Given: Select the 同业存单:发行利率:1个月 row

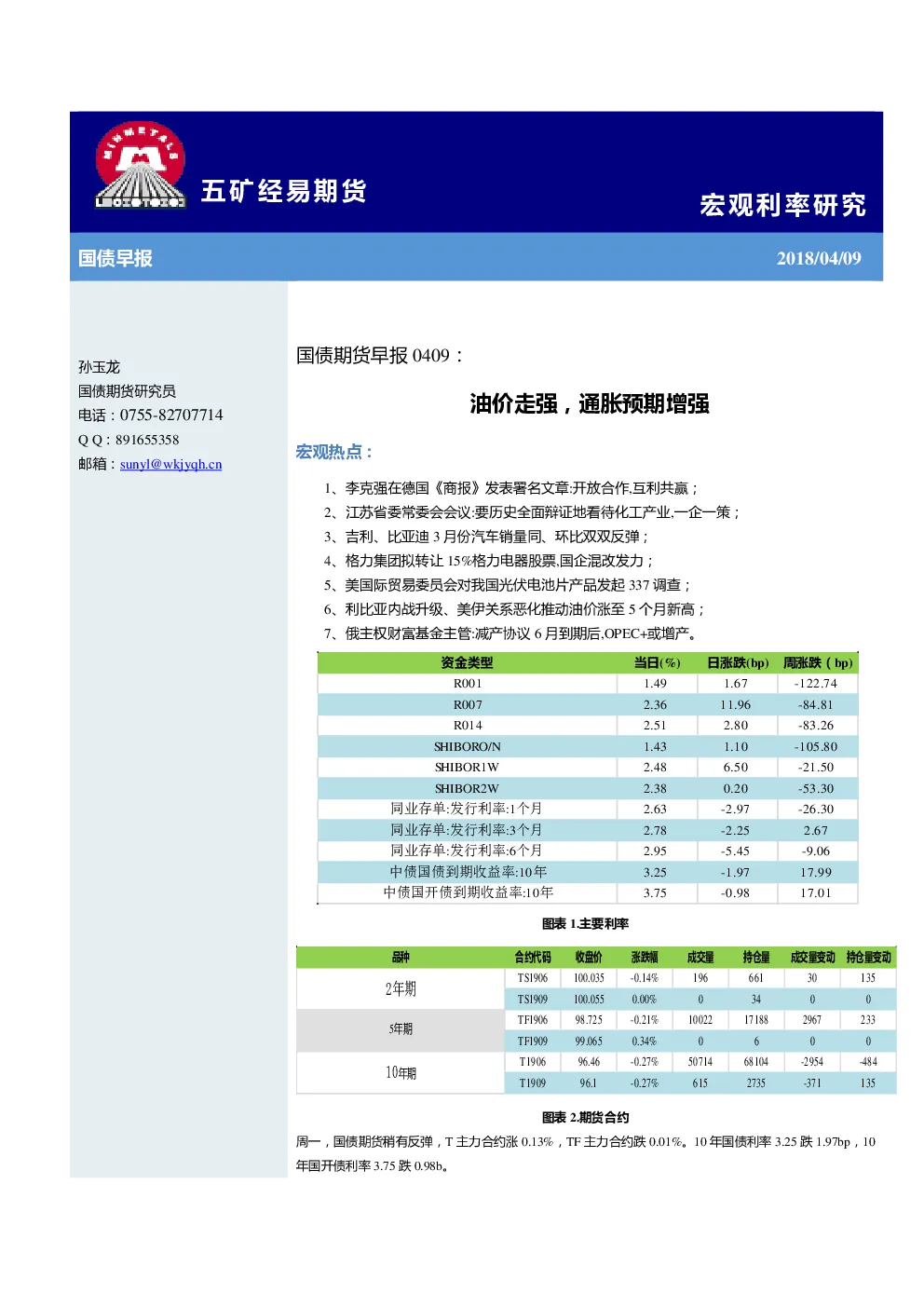Looking at the screenshot, I should (x=587, y=809).
